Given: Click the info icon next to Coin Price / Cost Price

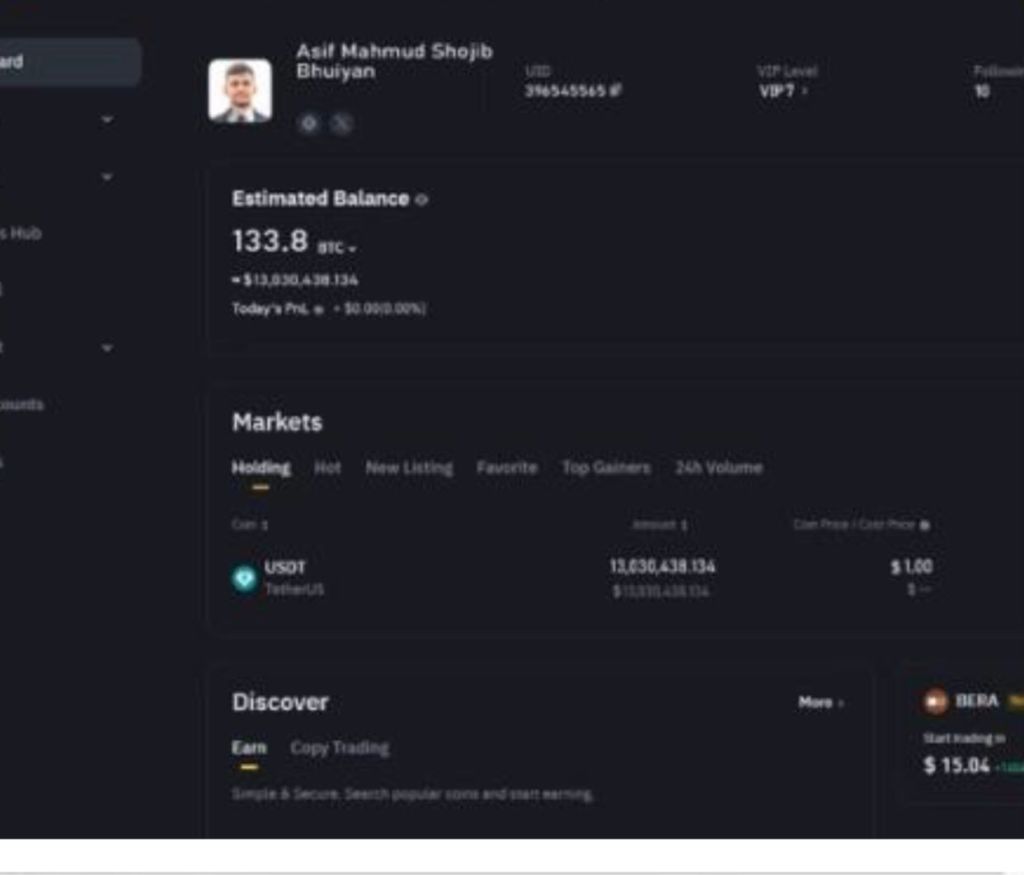Looking at the screenshot, I should click(924, 525).
